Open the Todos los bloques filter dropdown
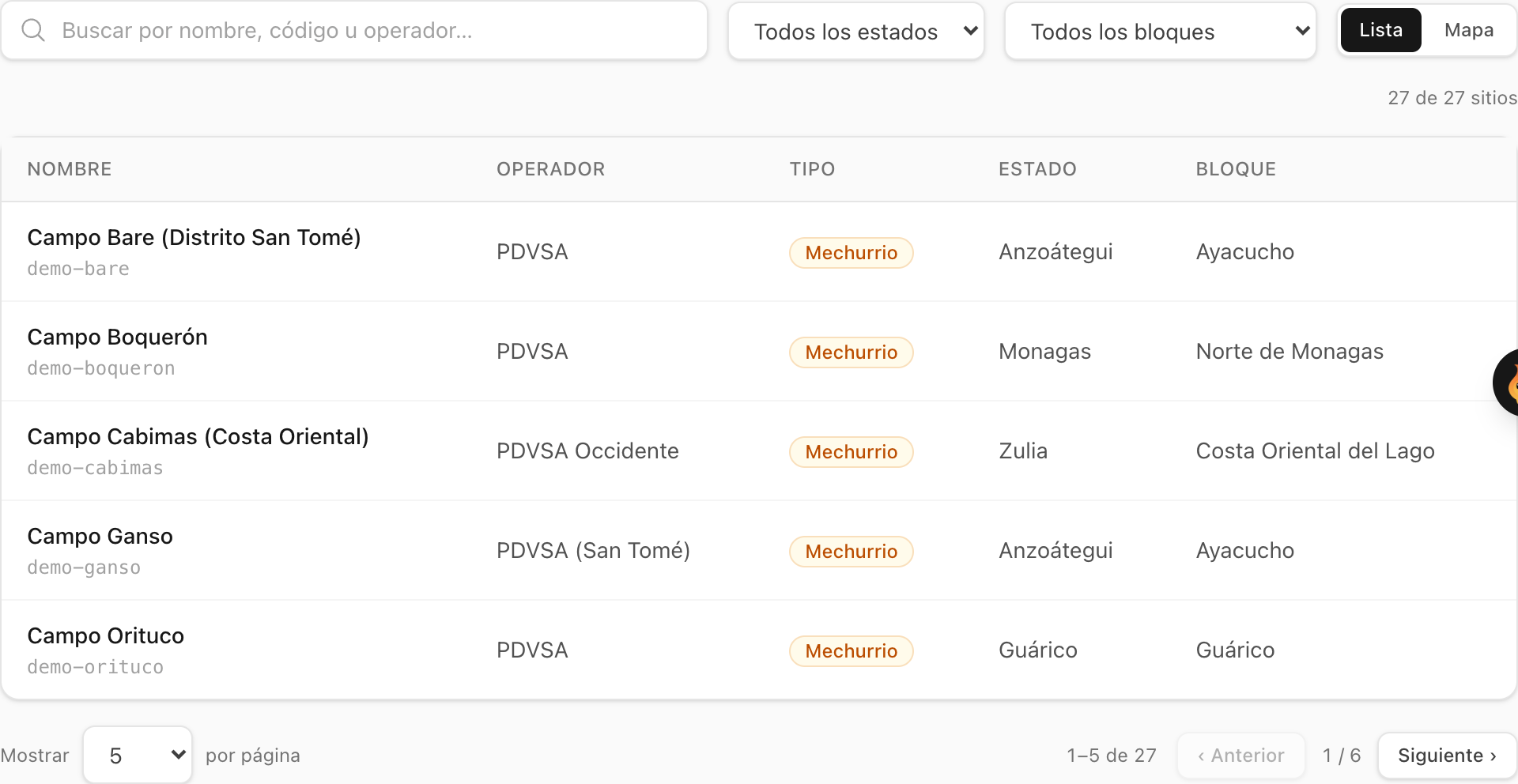1518x784 pixels. click(1161, 31)
